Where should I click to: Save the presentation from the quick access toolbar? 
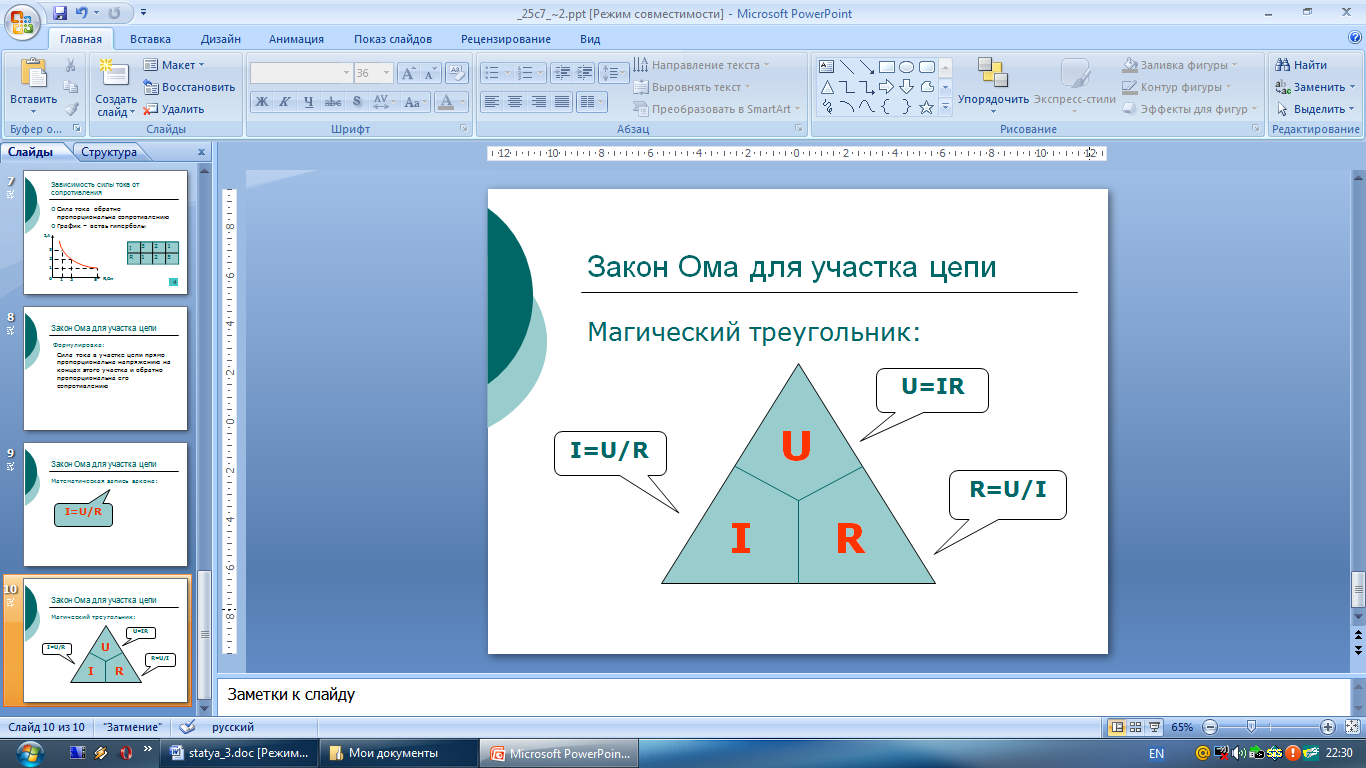[60, 13]
